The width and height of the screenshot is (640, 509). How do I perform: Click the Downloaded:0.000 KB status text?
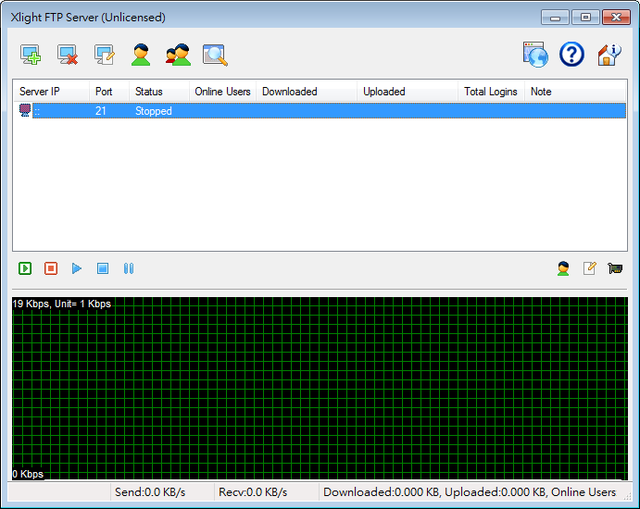tap(382, 492)
